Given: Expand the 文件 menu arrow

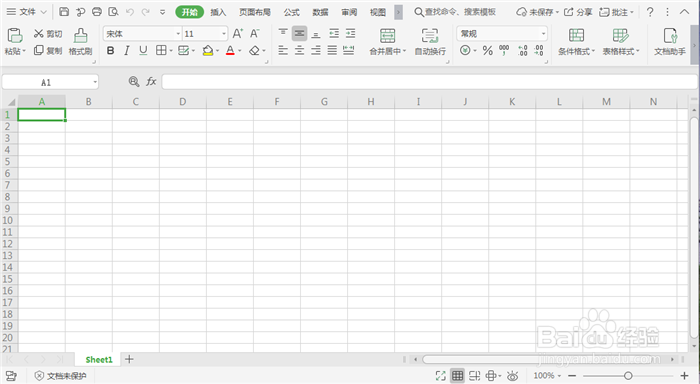Looking at the screenshot, I should point(43,12).
